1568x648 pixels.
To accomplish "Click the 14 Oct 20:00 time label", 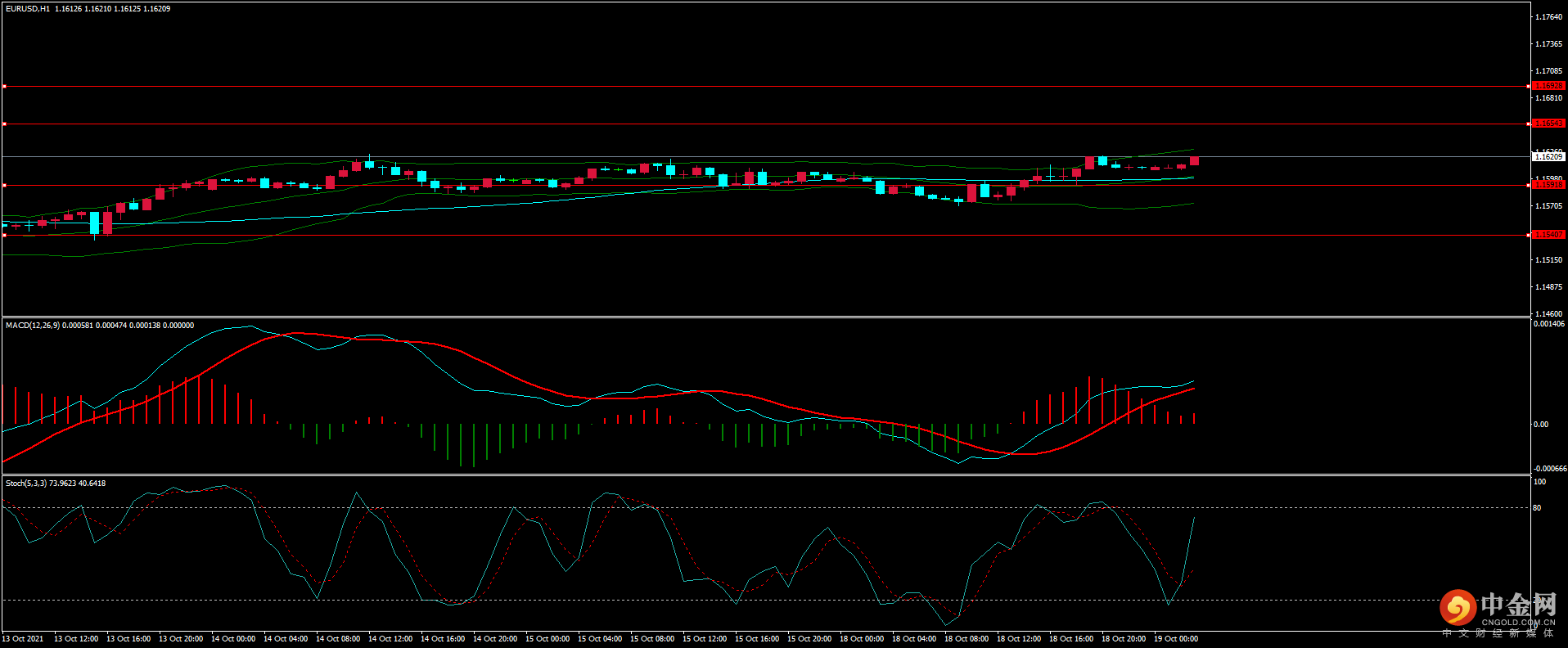I will [495, 639].
